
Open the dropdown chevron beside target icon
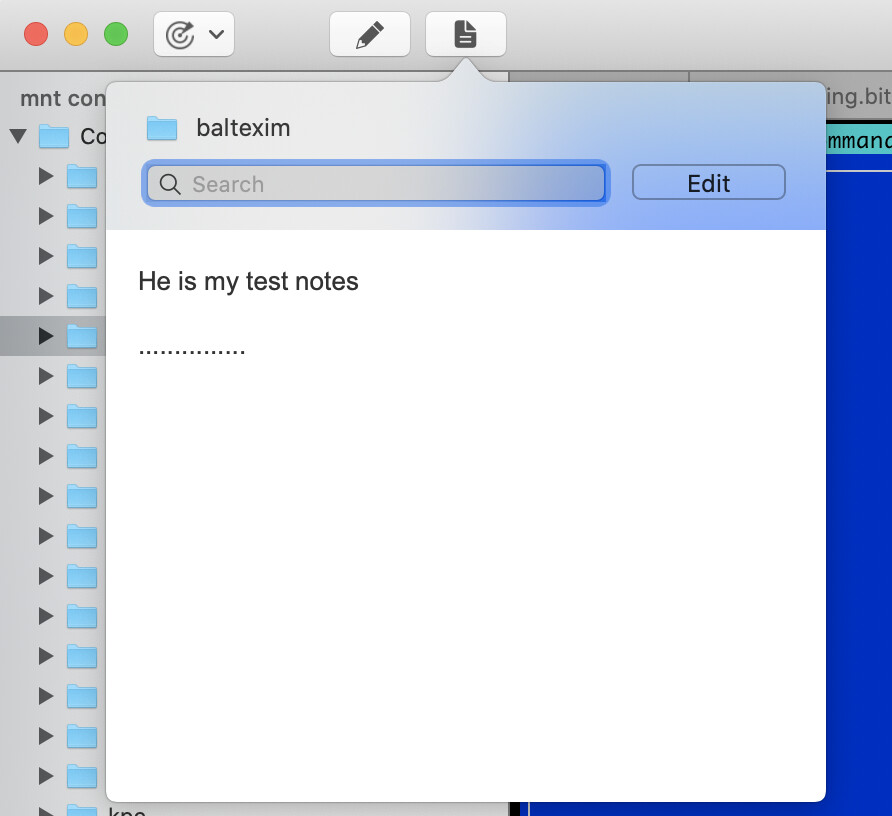click(216, 35)
